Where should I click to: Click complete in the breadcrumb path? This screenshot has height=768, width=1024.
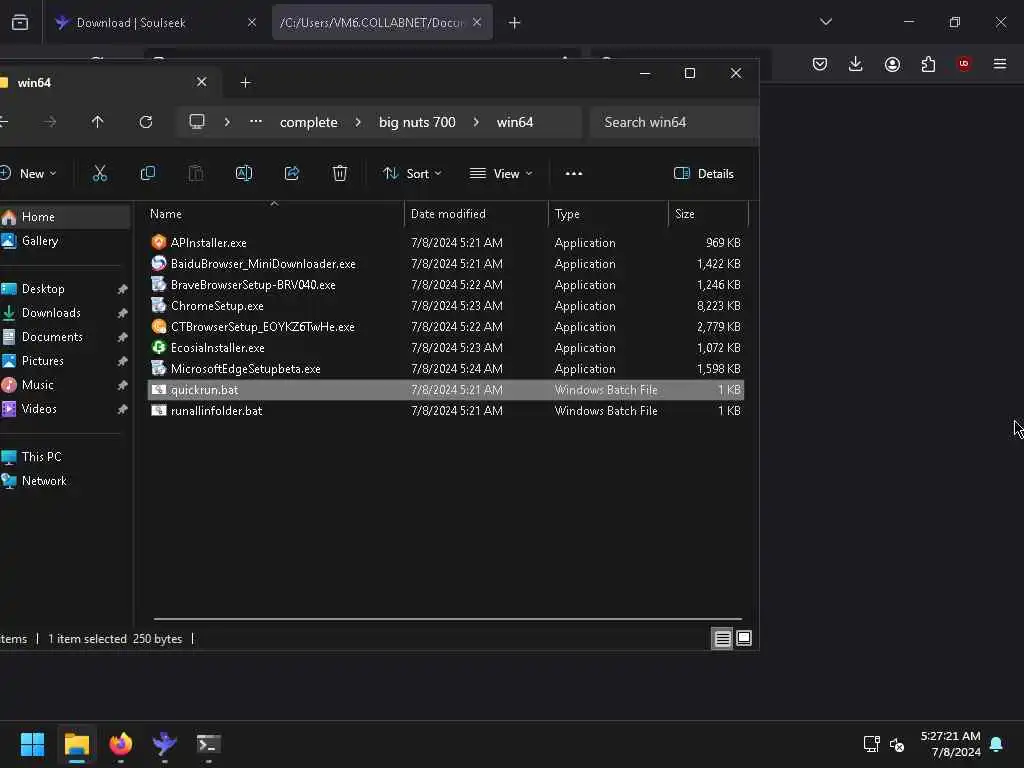pyautogui.click(x=309, y=122)
